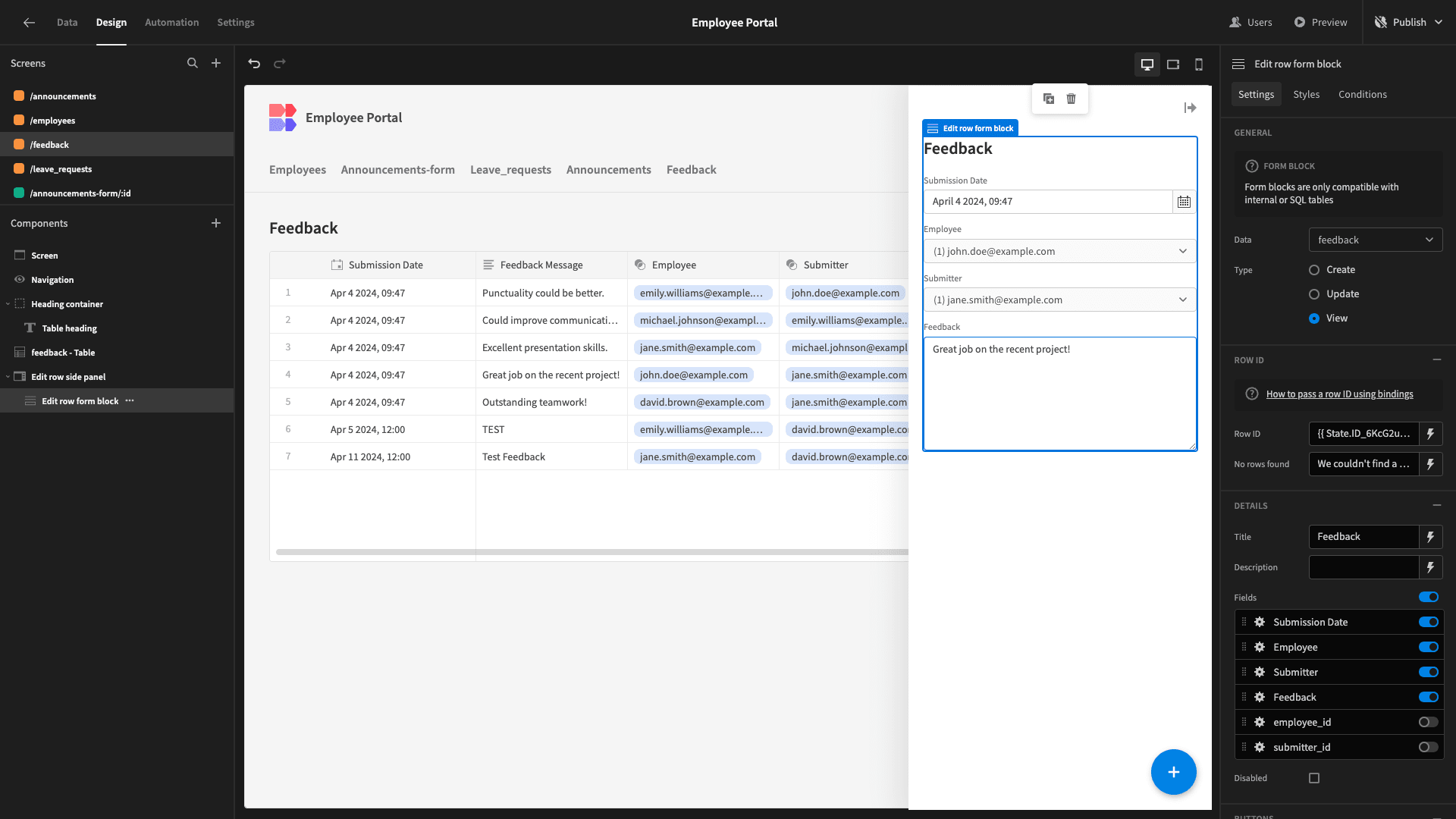Add a component with plus icon
The image size is (1456, 819).
216,223
